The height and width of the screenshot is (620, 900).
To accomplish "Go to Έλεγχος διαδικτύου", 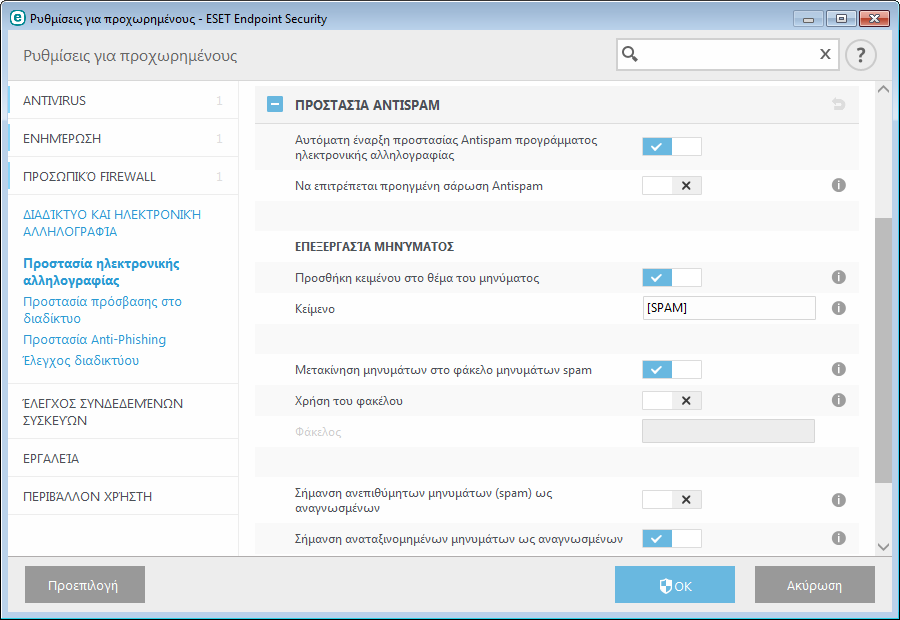I will (x=81, y=361).
